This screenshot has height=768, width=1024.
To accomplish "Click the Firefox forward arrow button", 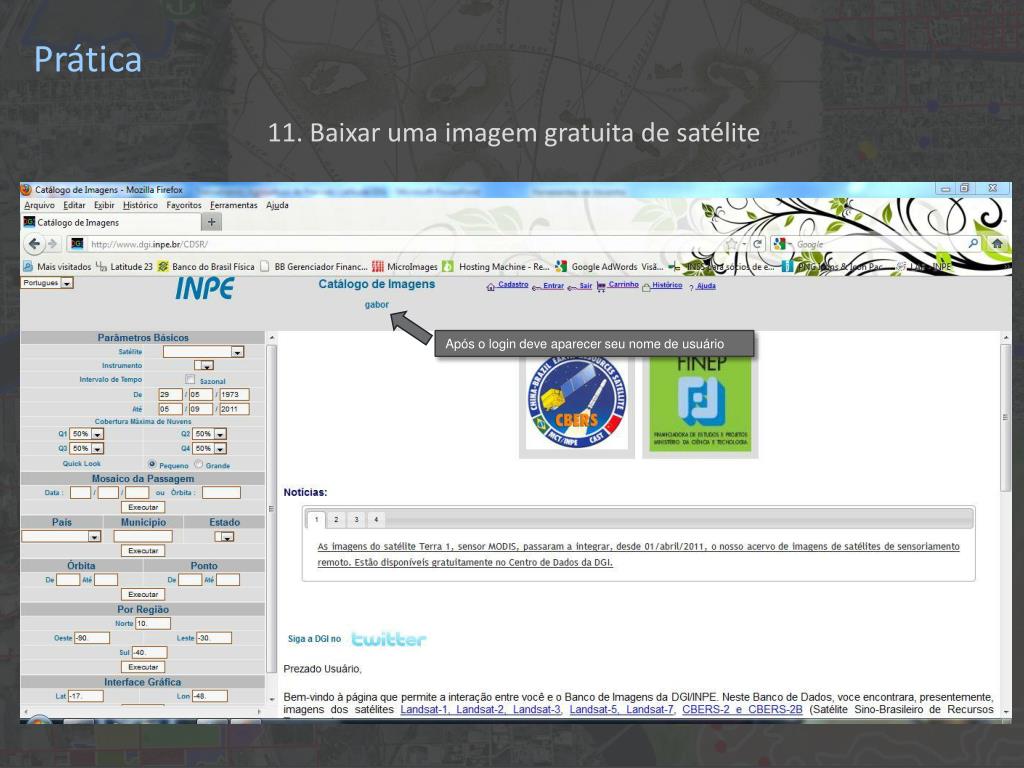I will coord(52,244).
